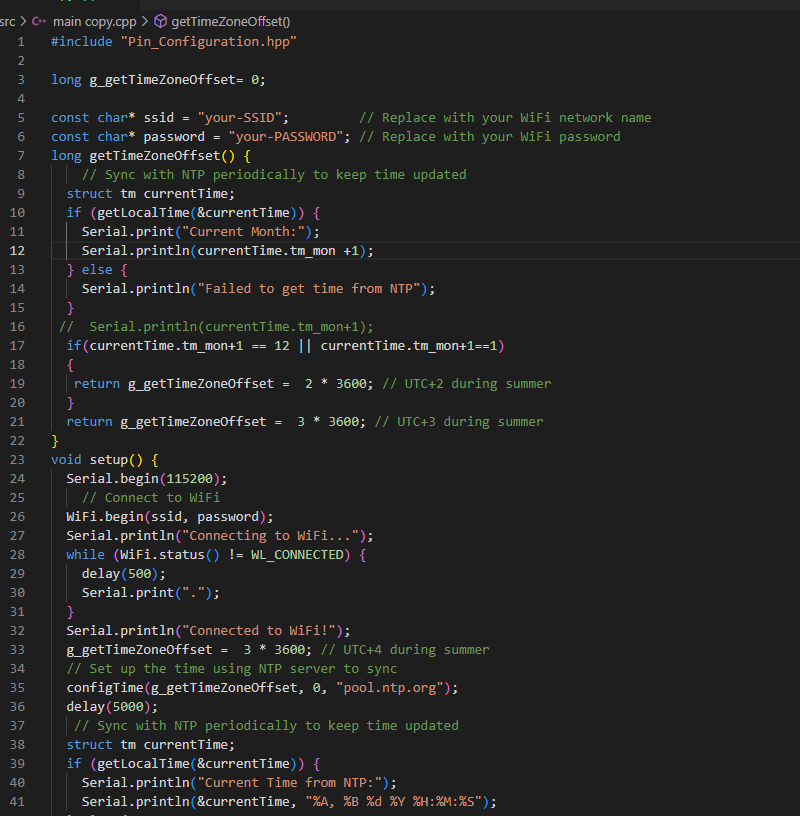
Task: Click the chevron after 'main copy.cpp'
Action: pyautogui.click(x=145, y=21)
